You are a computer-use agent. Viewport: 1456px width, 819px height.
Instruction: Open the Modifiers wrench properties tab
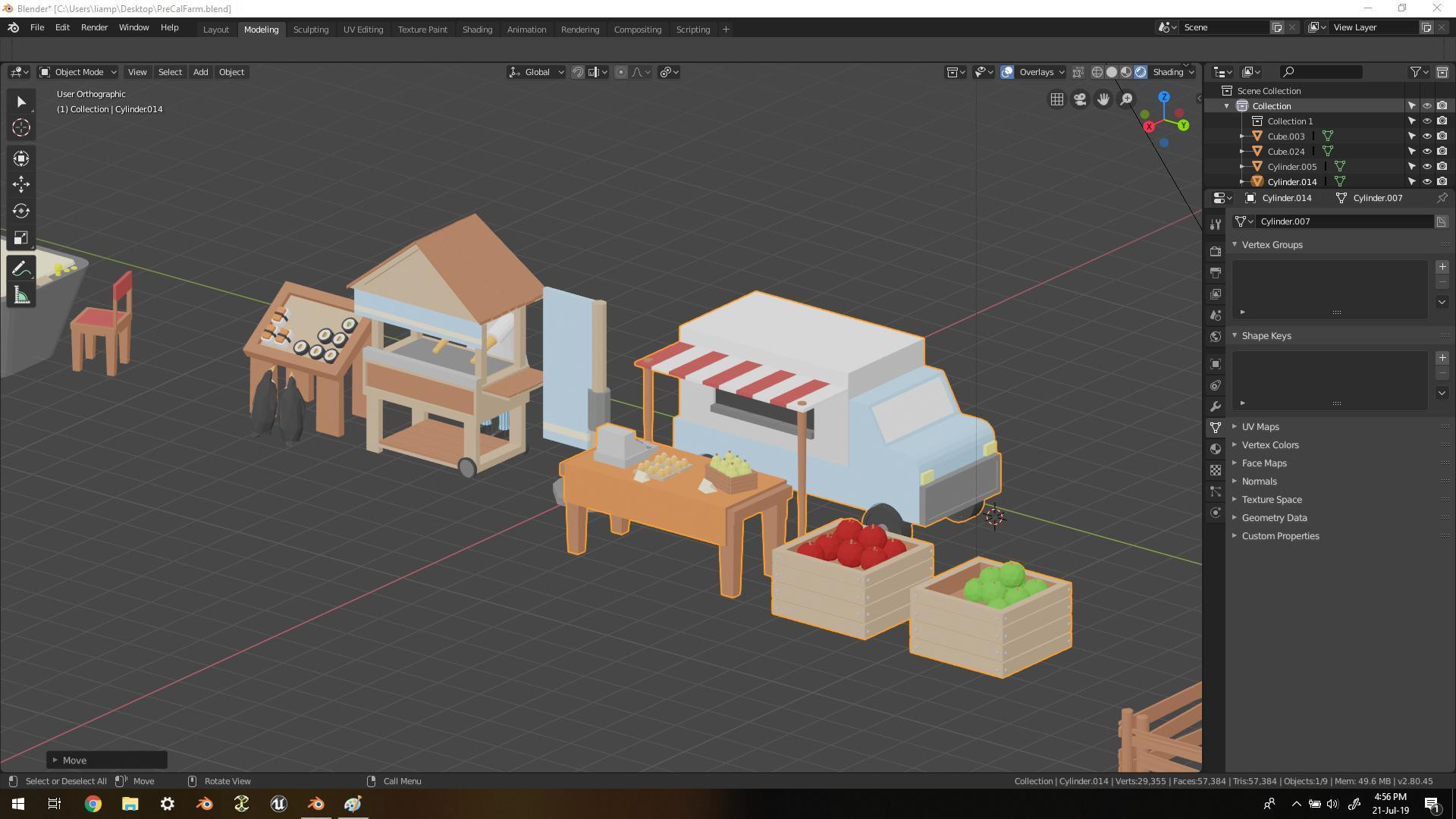[1216, 406]
